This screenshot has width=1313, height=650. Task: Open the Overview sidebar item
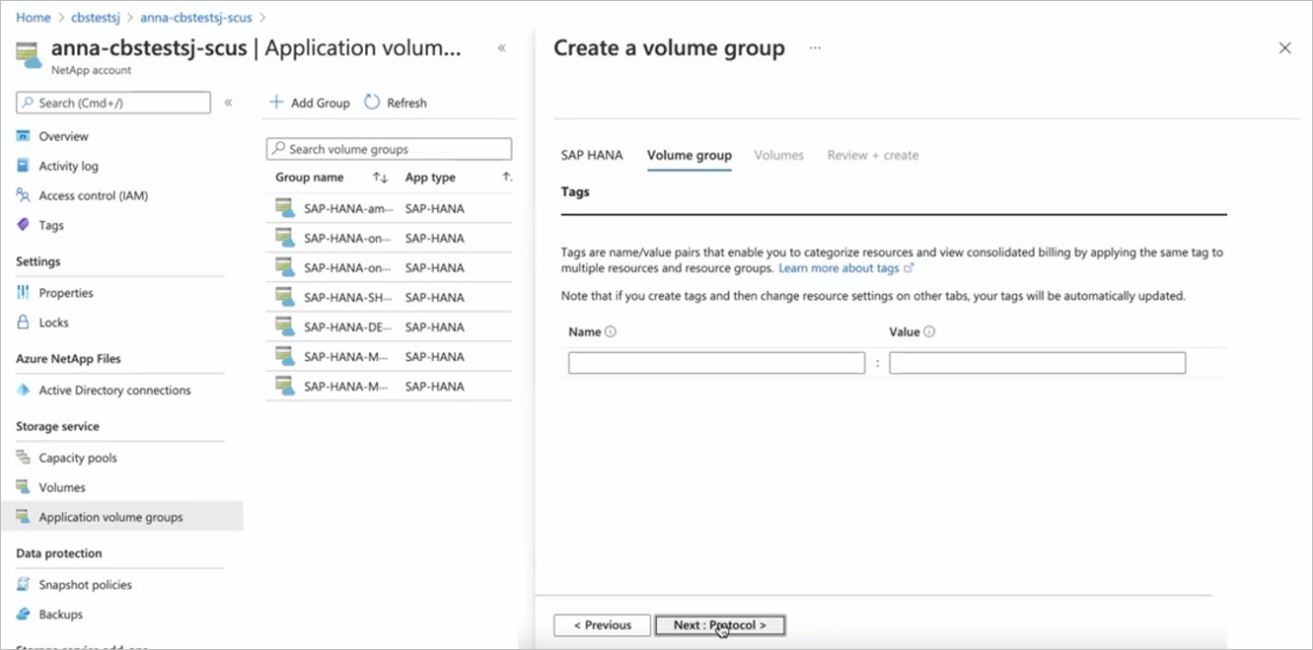point(63,136)
